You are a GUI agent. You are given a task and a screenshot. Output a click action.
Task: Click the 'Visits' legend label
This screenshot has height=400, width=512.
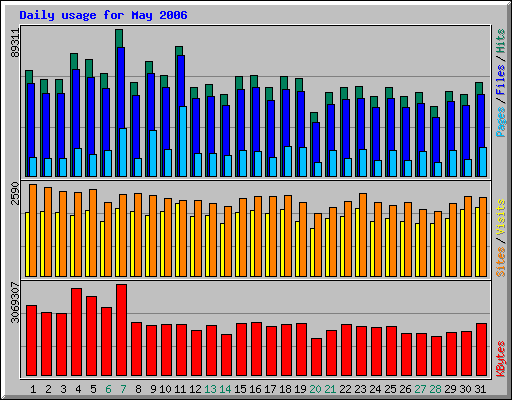coord(501,218)
